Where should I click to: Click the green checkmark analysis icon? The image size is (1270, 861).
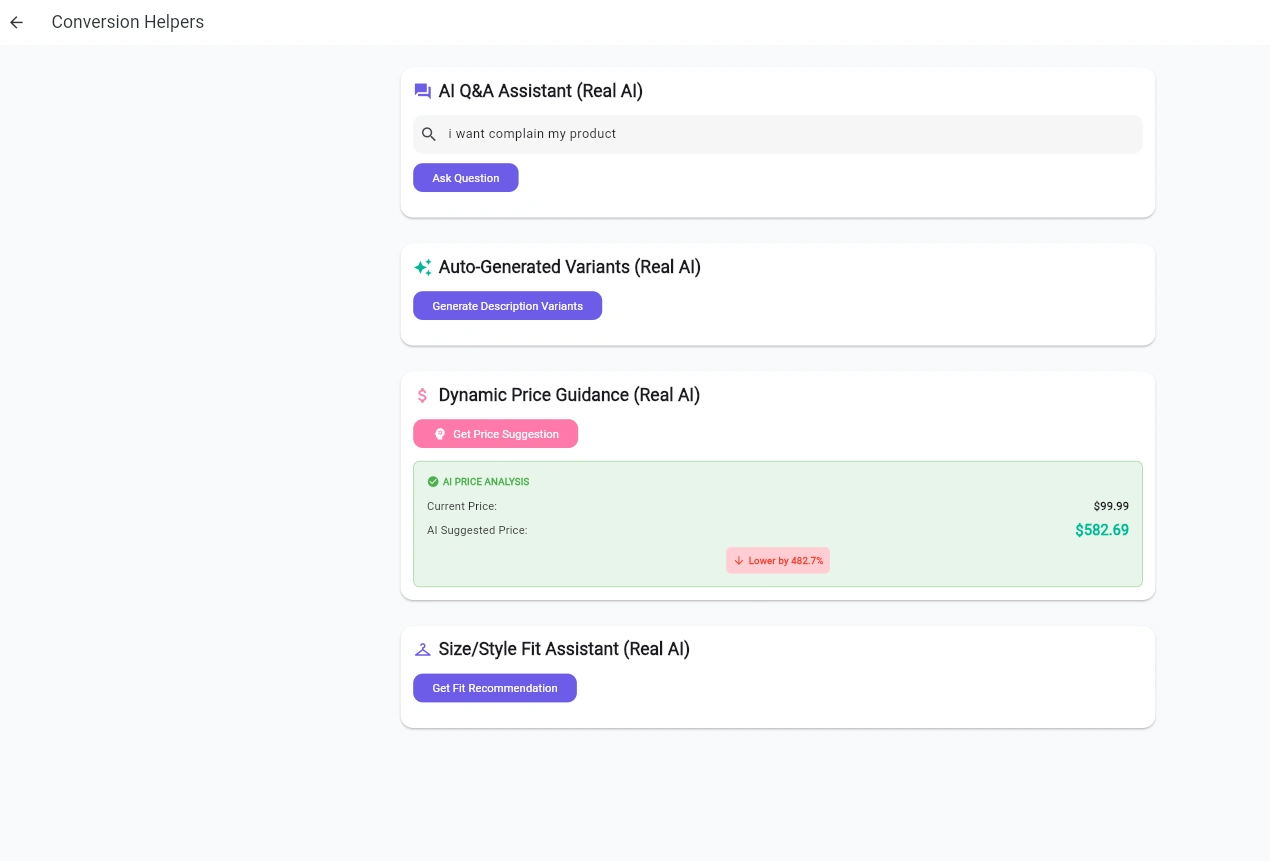click(x=433, y=482)
